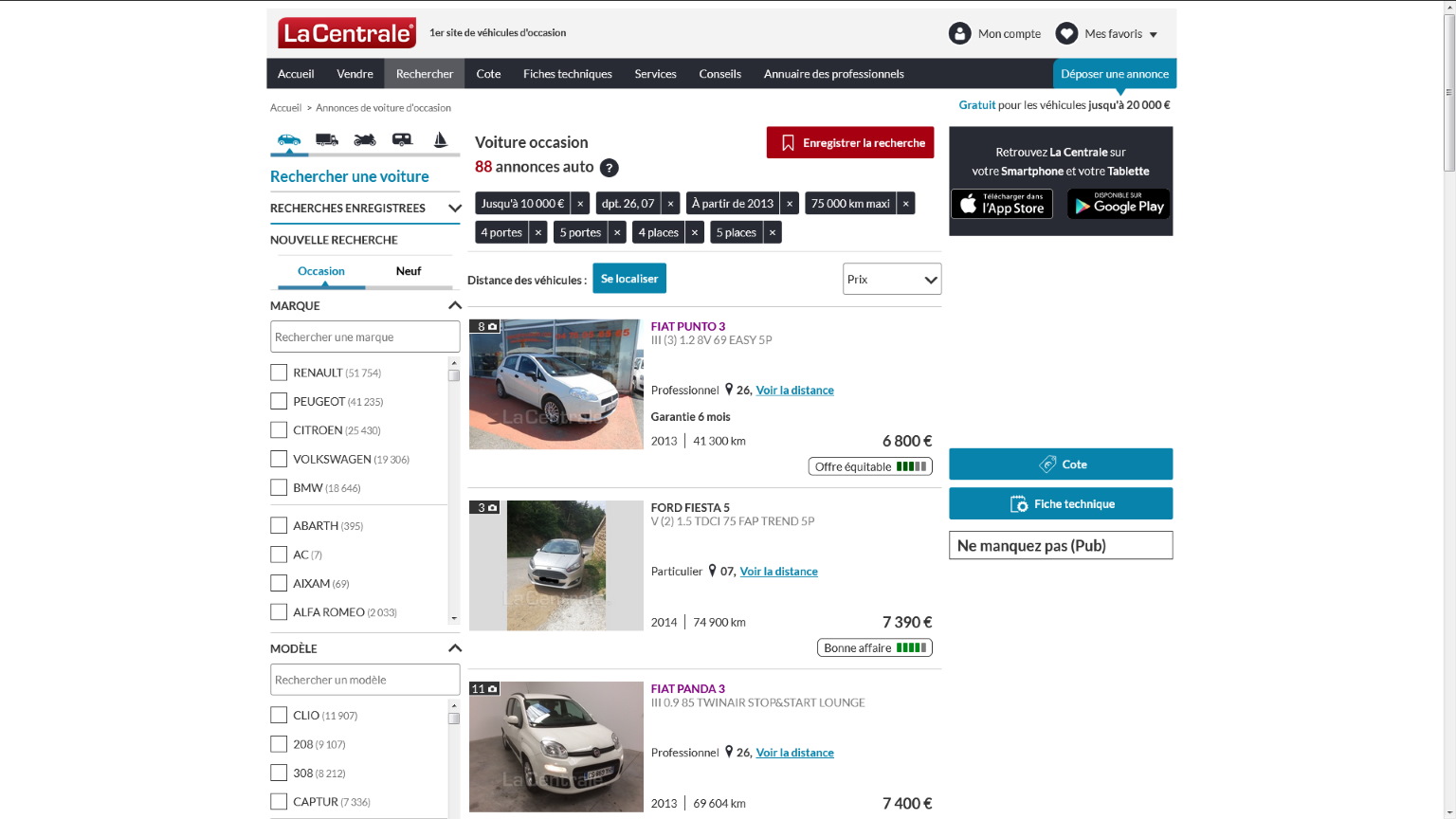1456x819 pixels.
Task: Collapse the MARQUE filter section
Action: coord(455,305)
